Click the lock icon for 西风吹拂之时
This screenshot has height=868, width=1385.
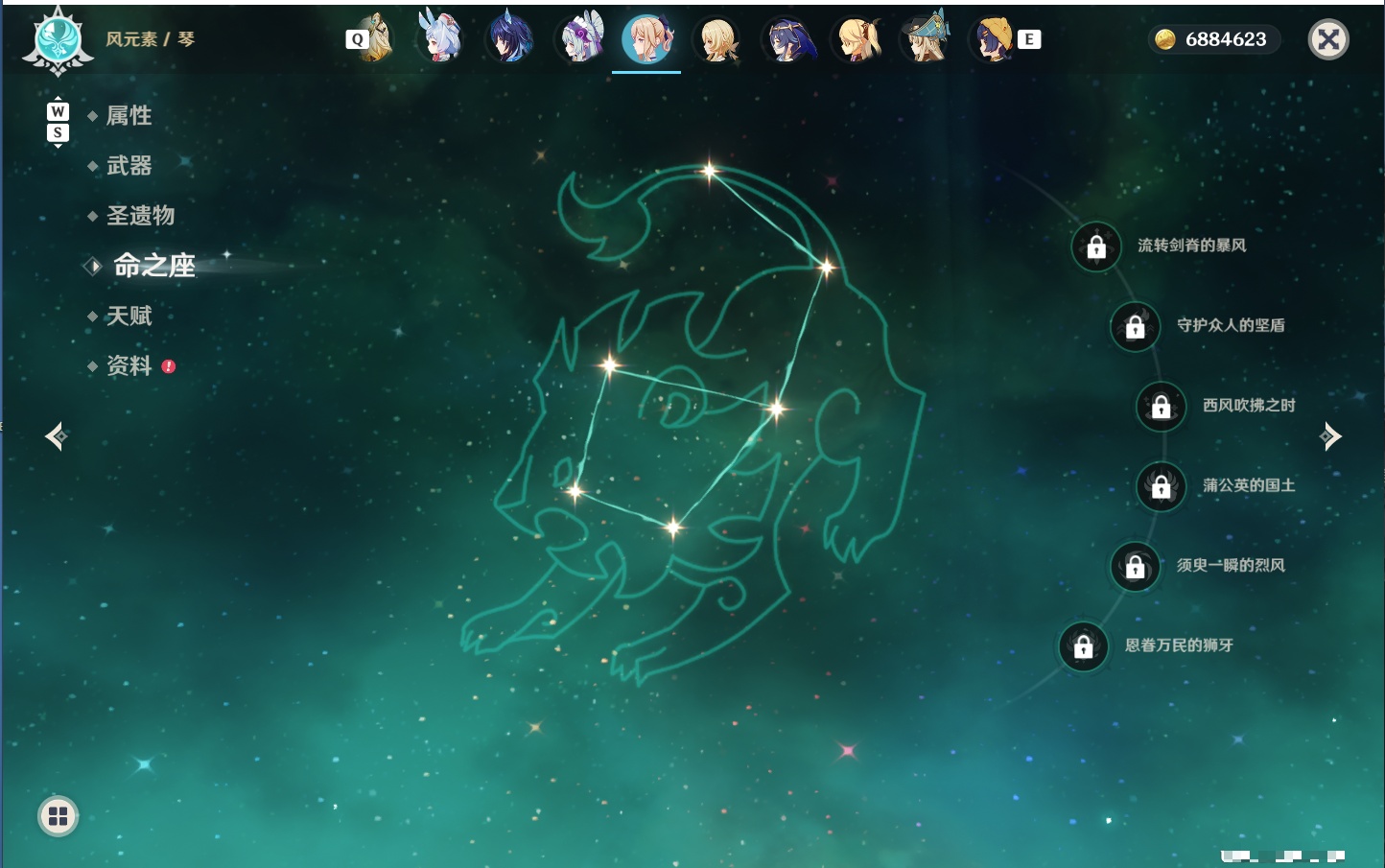1162,407
